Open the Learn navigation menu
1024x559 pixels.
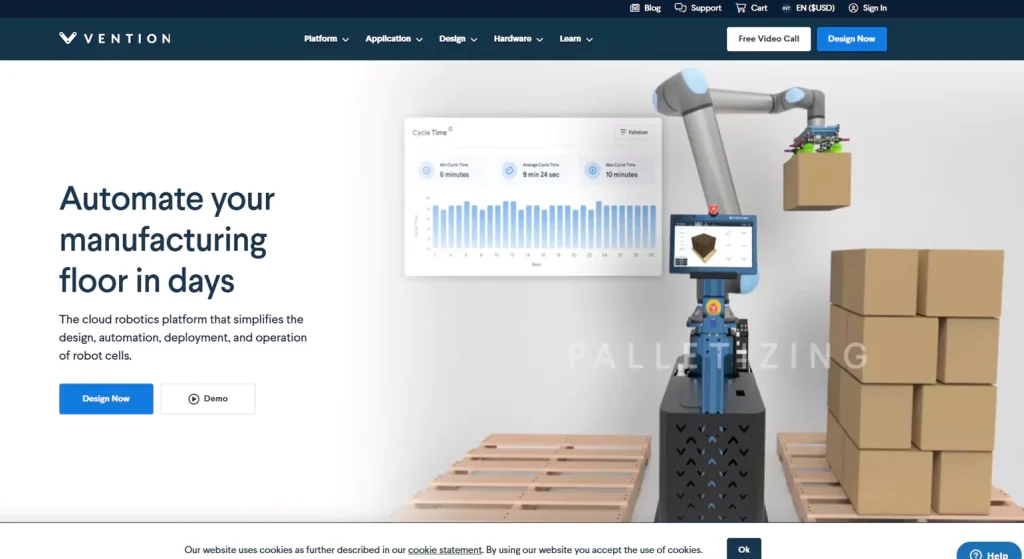pos(576,39)
